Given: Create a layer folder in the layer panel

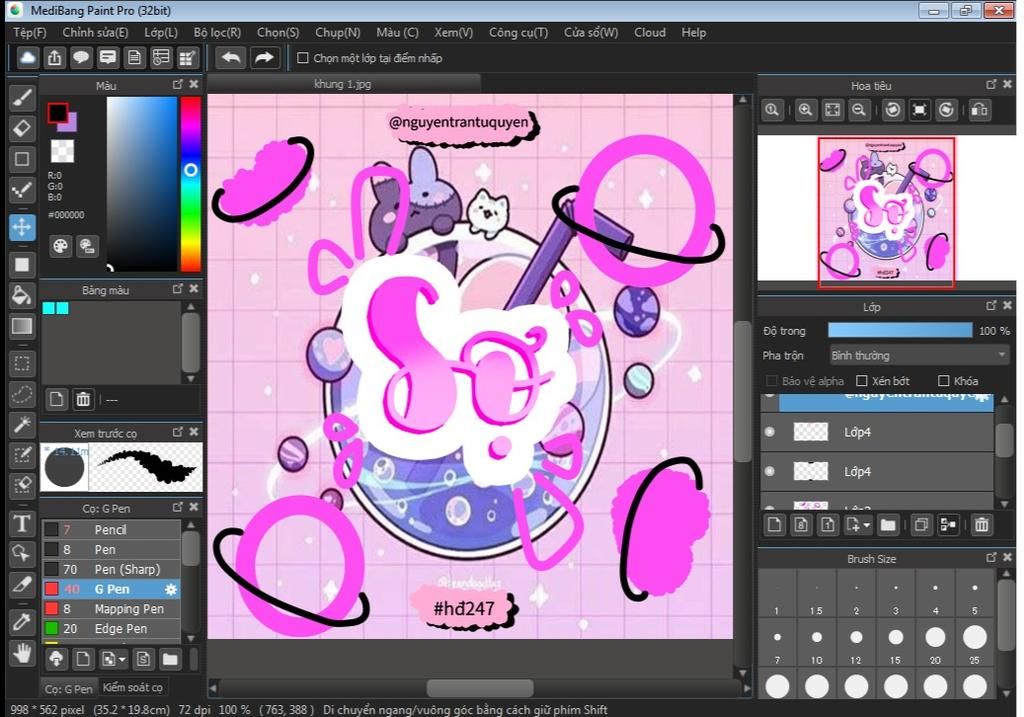Looking at the screenshot, I should pyautogui.click(x=888, y=524).
